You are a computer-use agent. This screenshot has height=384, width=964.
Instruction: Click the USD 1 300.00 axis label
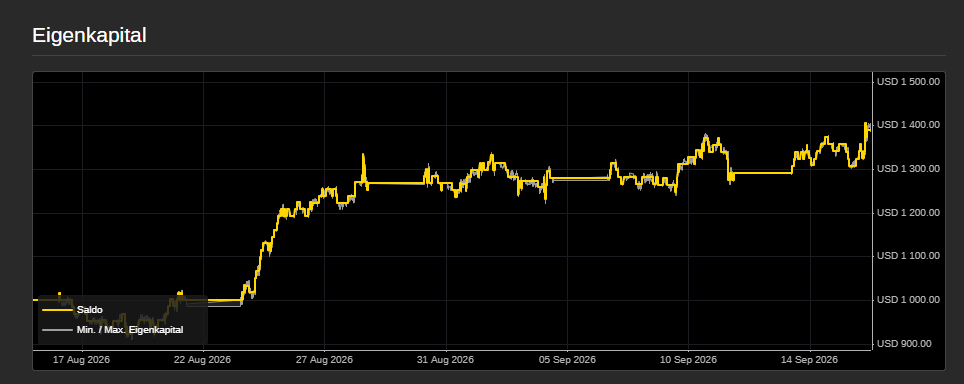908,168
